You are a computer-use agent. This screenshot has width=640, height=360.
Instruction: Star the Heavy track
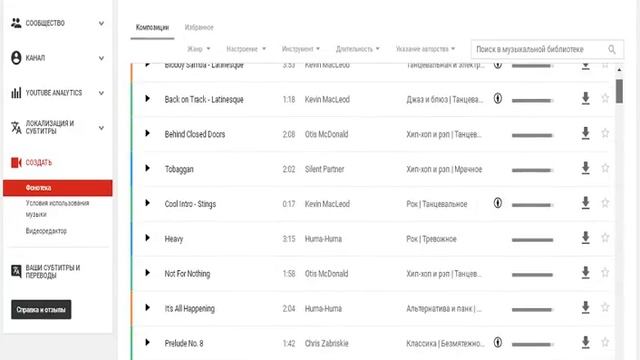click(605, 238)
